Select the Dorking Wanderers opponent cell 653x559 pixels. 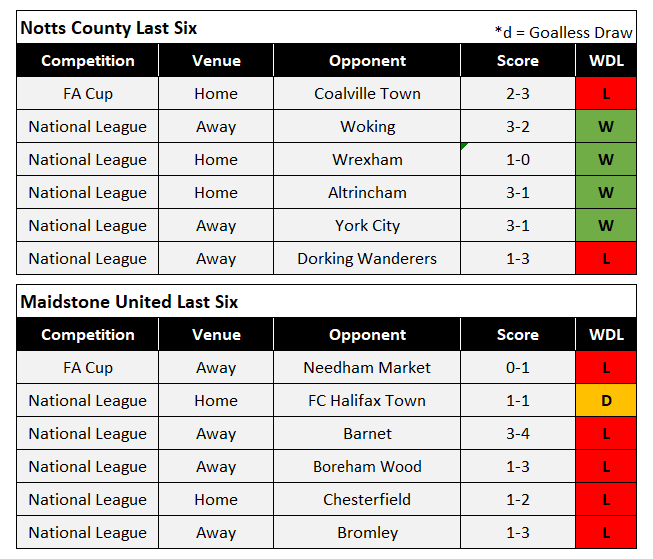tap(367, 259)
